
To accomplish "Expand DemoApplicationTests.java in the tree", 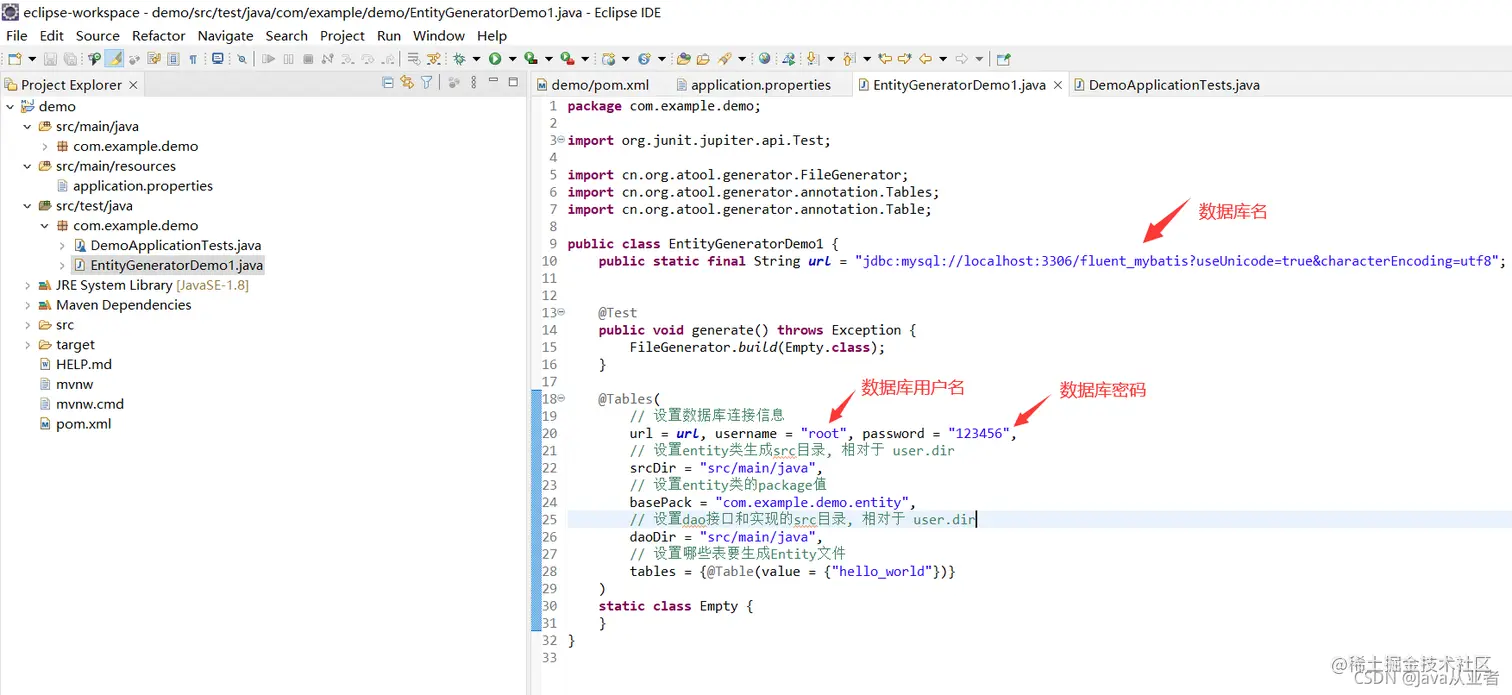I will pyautogui.click(x=62, y=245).
